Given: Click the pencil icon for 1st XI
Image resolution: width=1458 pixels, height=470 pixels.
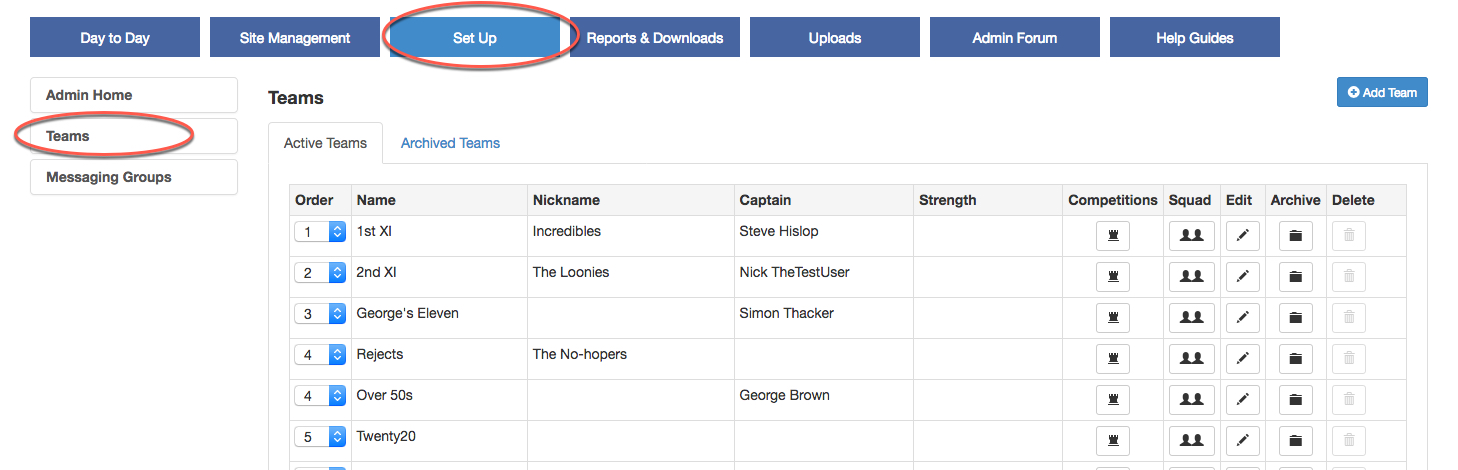Looking at the screenshot, I should 1242,236.
